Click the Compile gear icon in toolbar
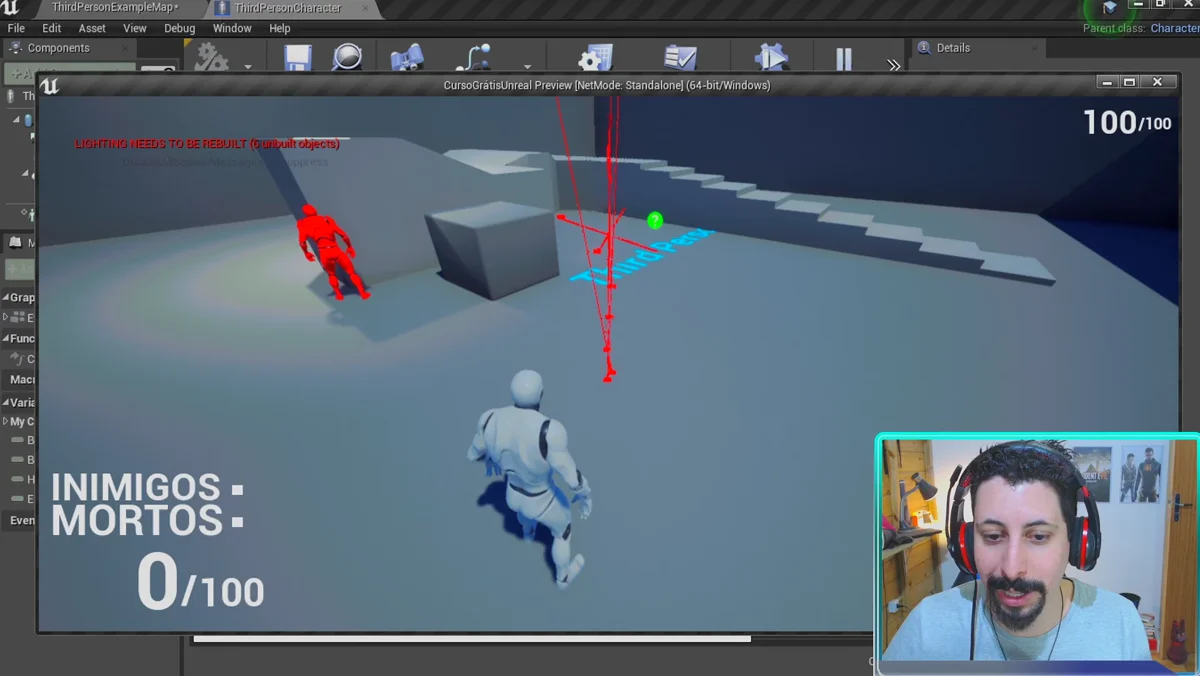1200x676 pixels. [211, 57]
